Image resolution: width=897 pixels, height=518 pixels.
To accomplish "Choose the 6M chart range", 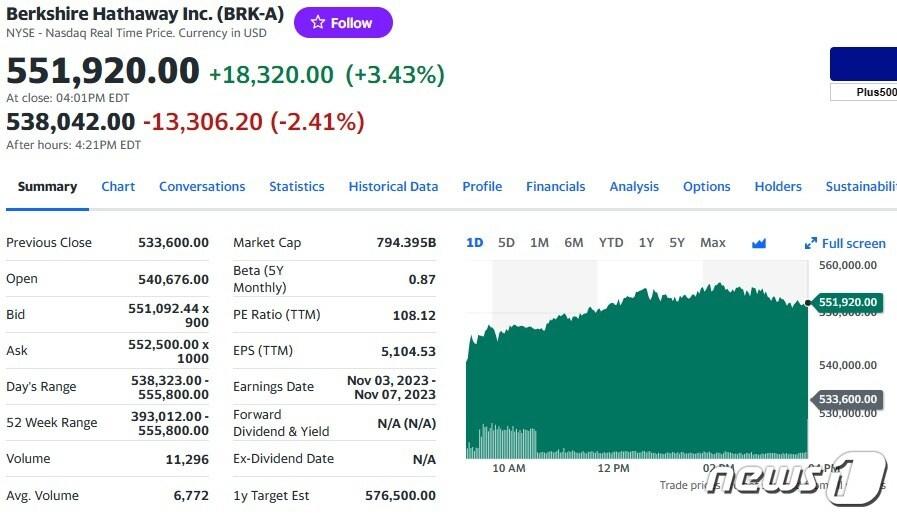I will coord(573,243).
